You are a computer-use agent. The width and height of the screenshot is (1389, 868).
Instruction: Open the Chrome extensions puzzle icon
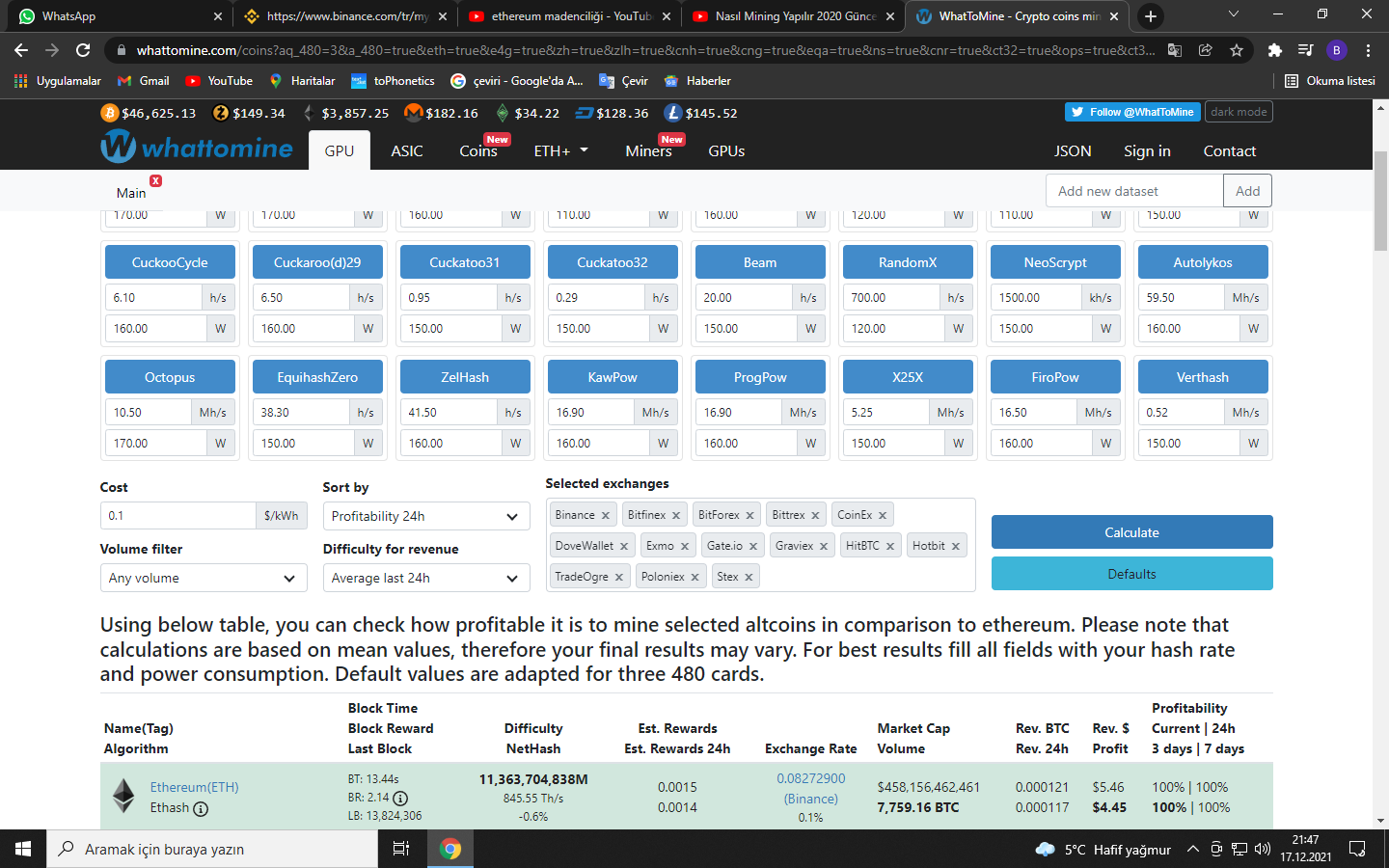coord(1274,50)
